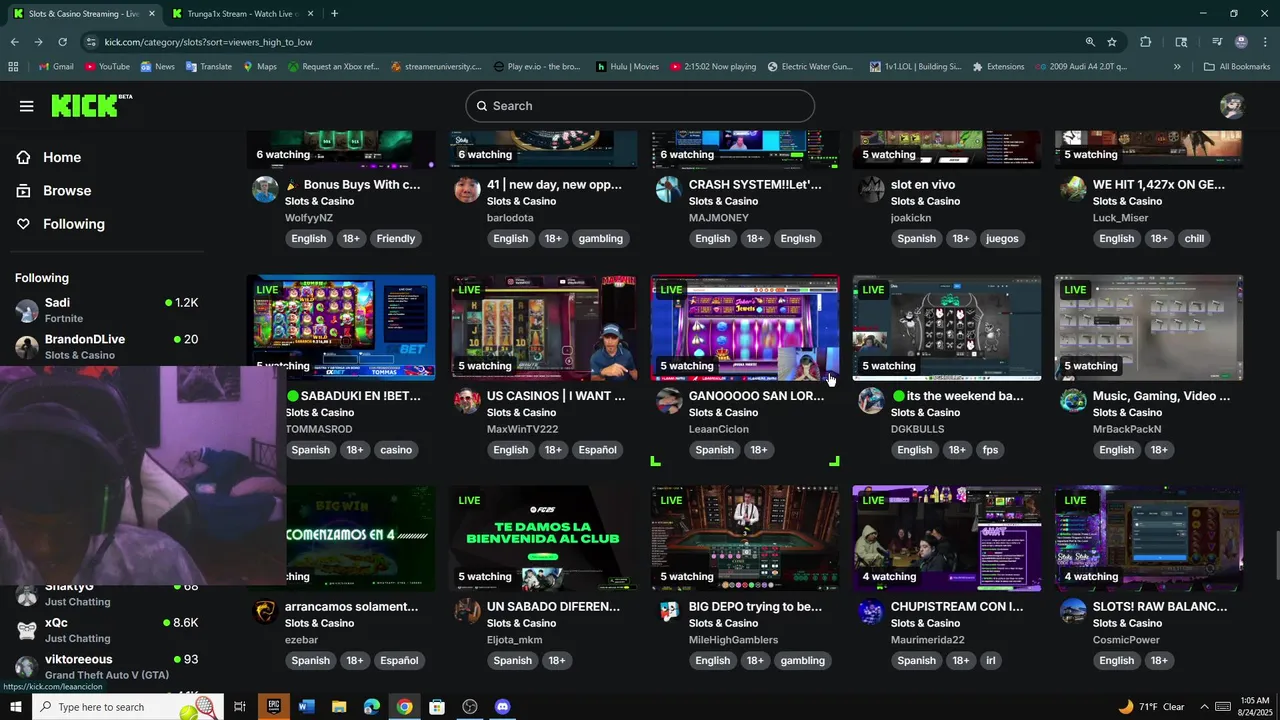The image size is (1280, 720).
Task: Click DGKBULLS channel avatar
Action: pos(871,401)
